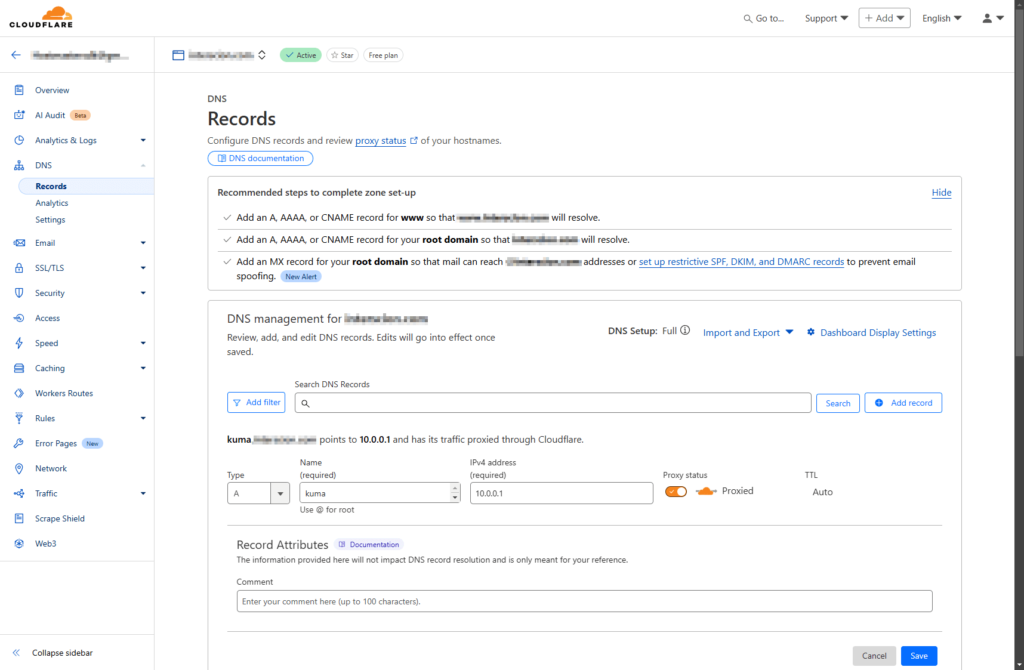
Task: Click the Workers Routes diamond icon
Action: [19, 393]
